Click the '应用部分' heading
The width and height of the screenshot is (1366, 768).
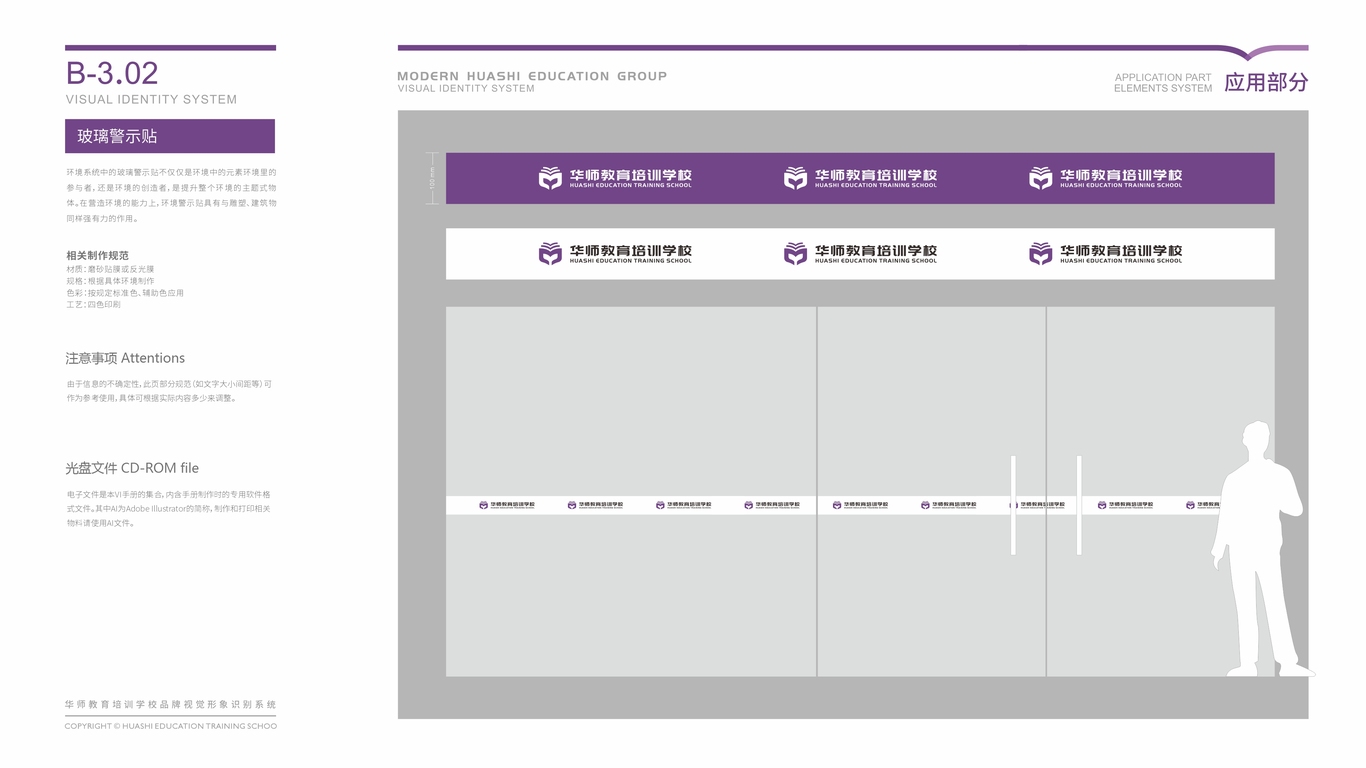1266,83
